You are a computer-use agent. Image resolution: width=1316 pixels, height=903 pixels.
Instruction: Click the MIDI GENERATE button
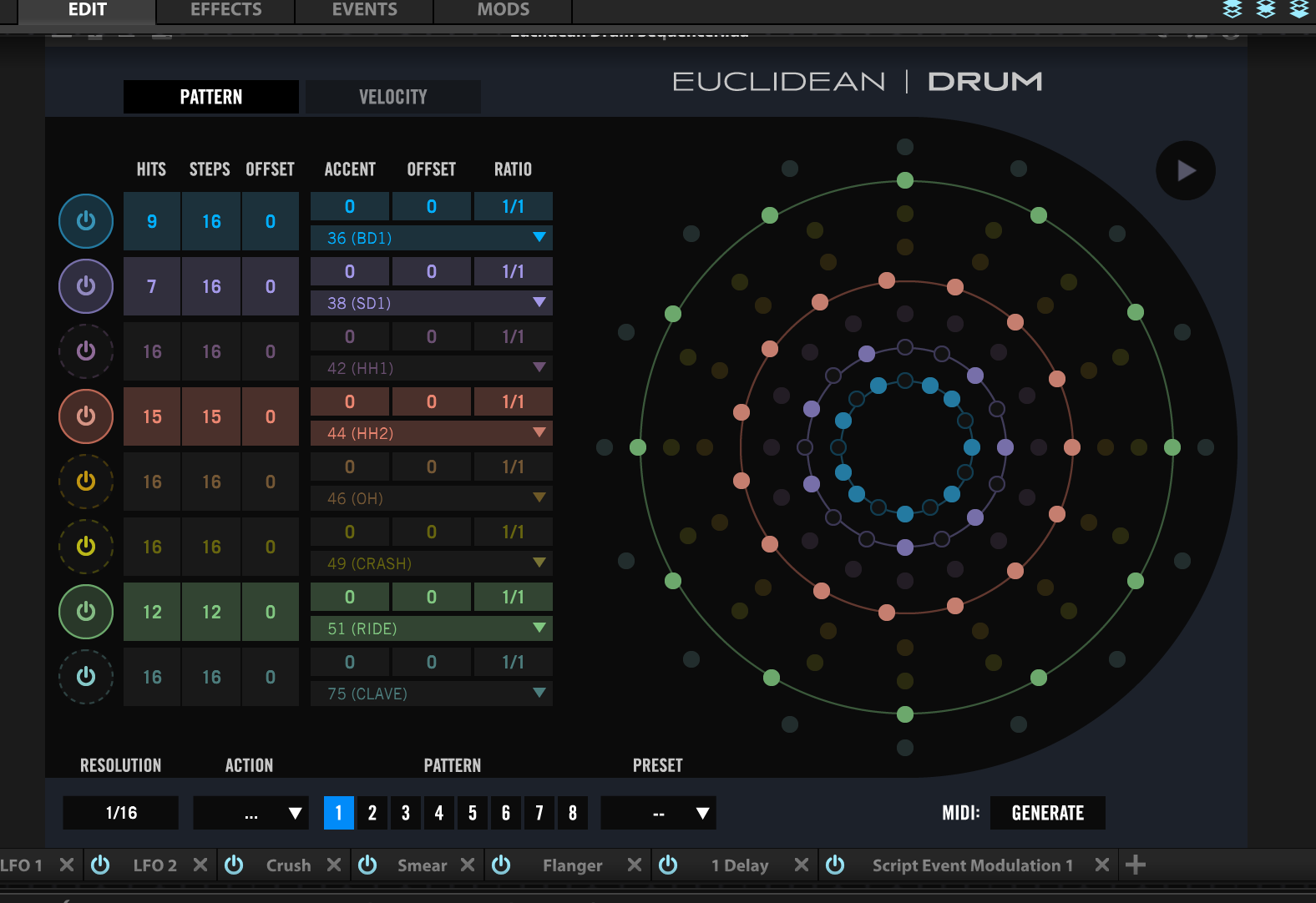1048,813
